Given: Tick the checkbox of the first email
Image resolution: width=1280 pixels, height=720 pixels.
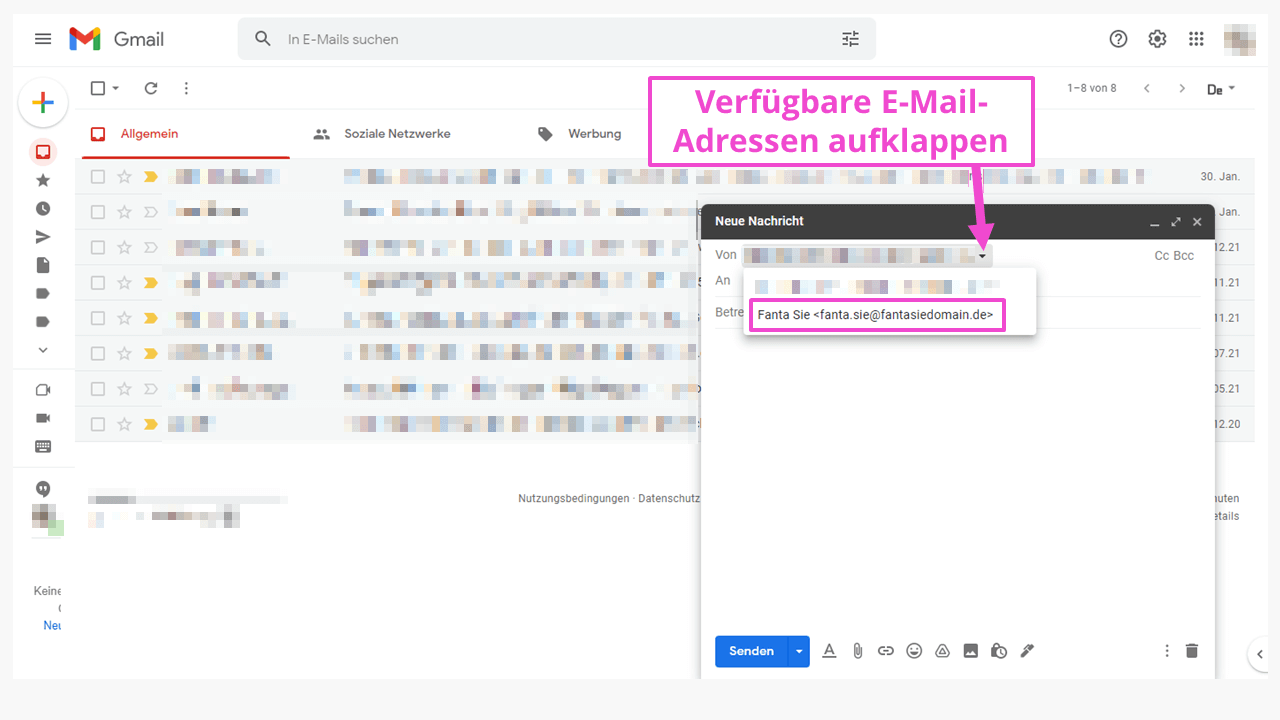Looking at the screenshot, I should click(98, 177).
